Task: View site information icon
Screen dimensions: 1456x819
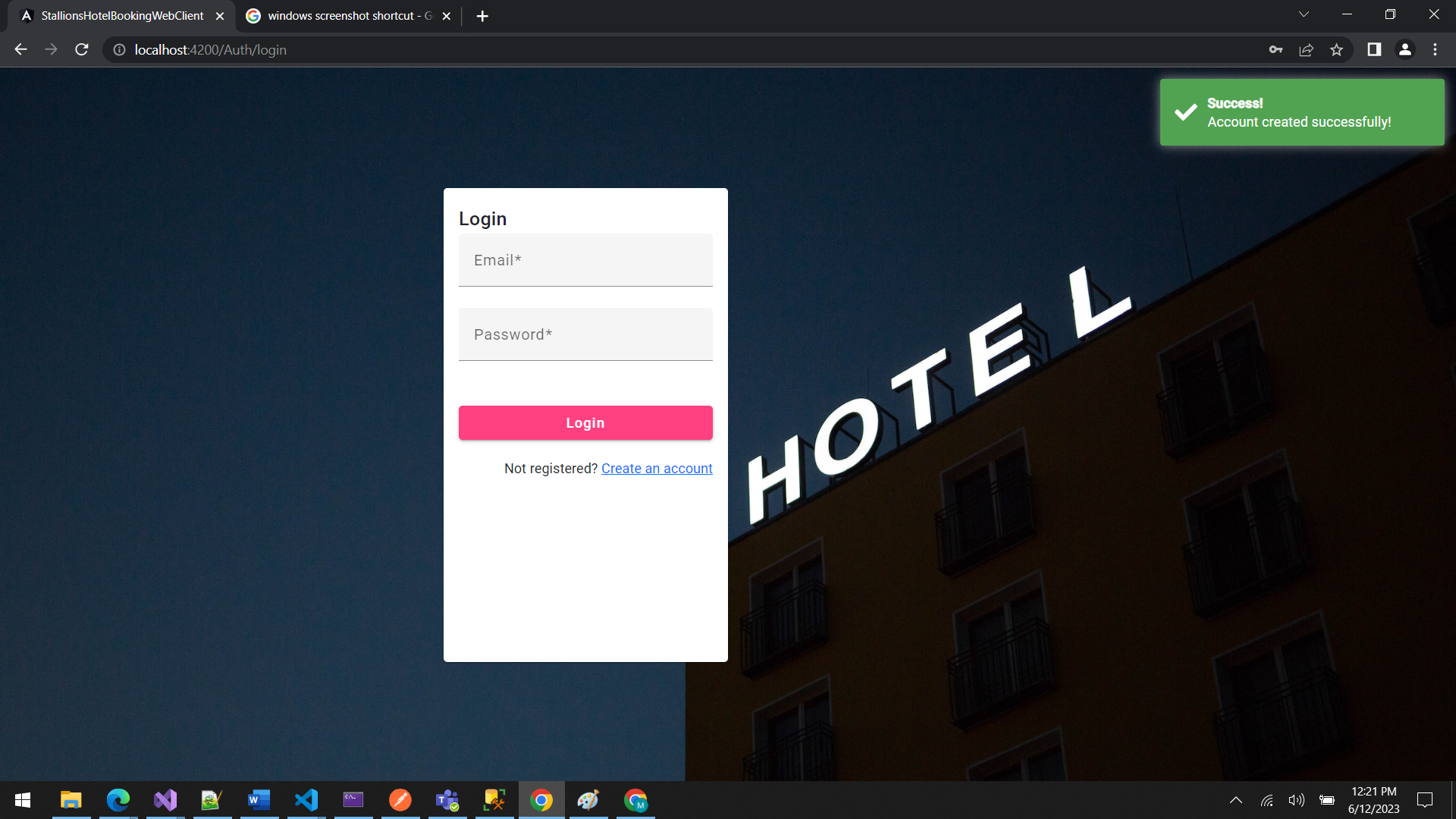Action: click(119, 50)
